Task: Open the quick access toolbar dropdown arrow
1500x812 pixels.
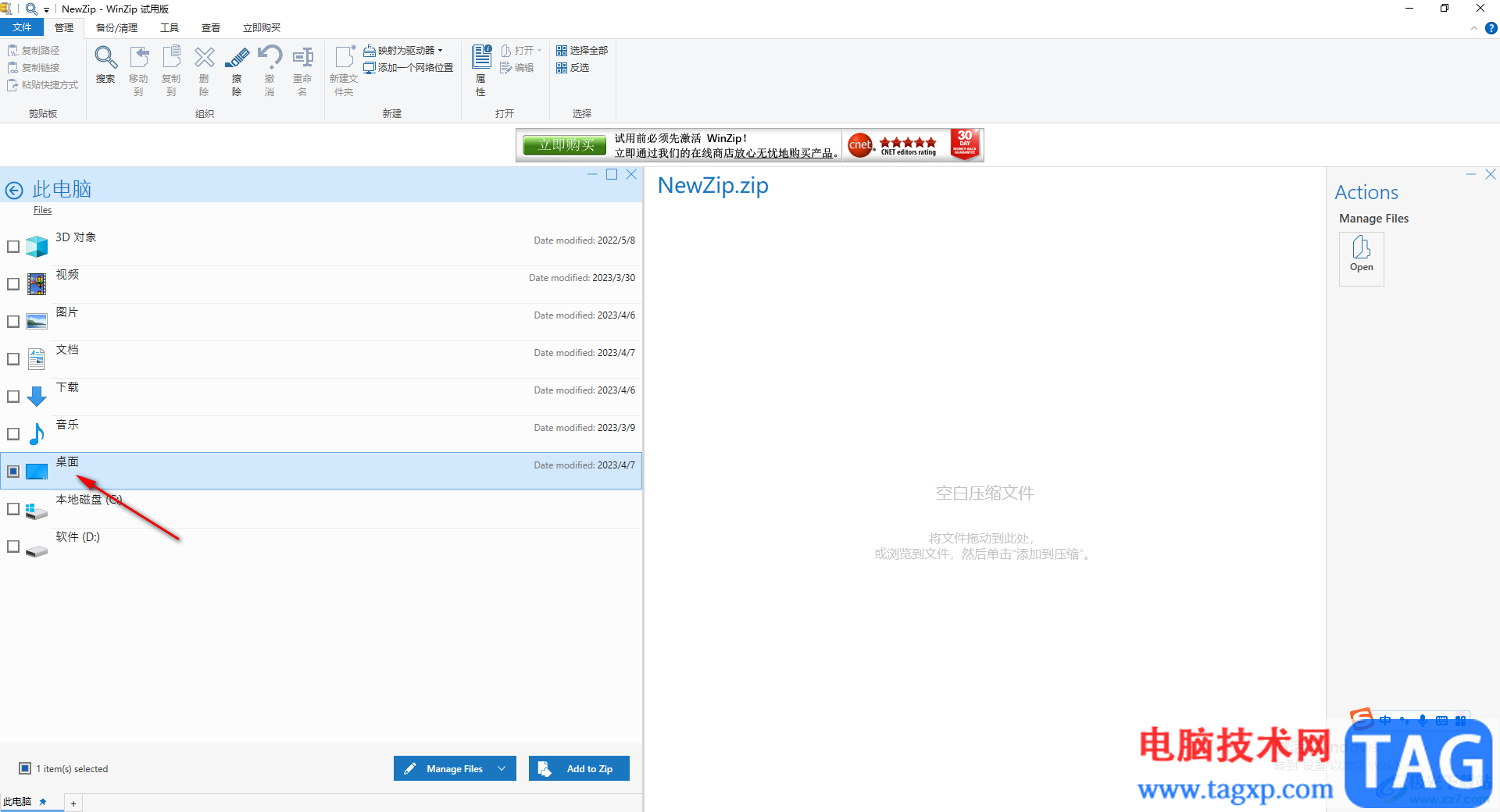Action: 46,9
